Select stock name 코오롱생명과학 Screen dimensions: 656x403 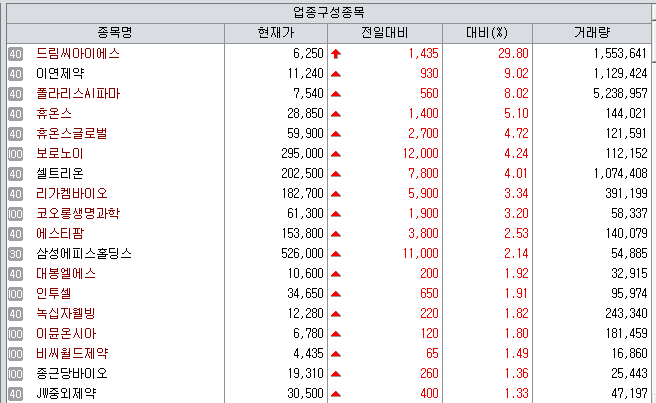[x=78, y=213]
